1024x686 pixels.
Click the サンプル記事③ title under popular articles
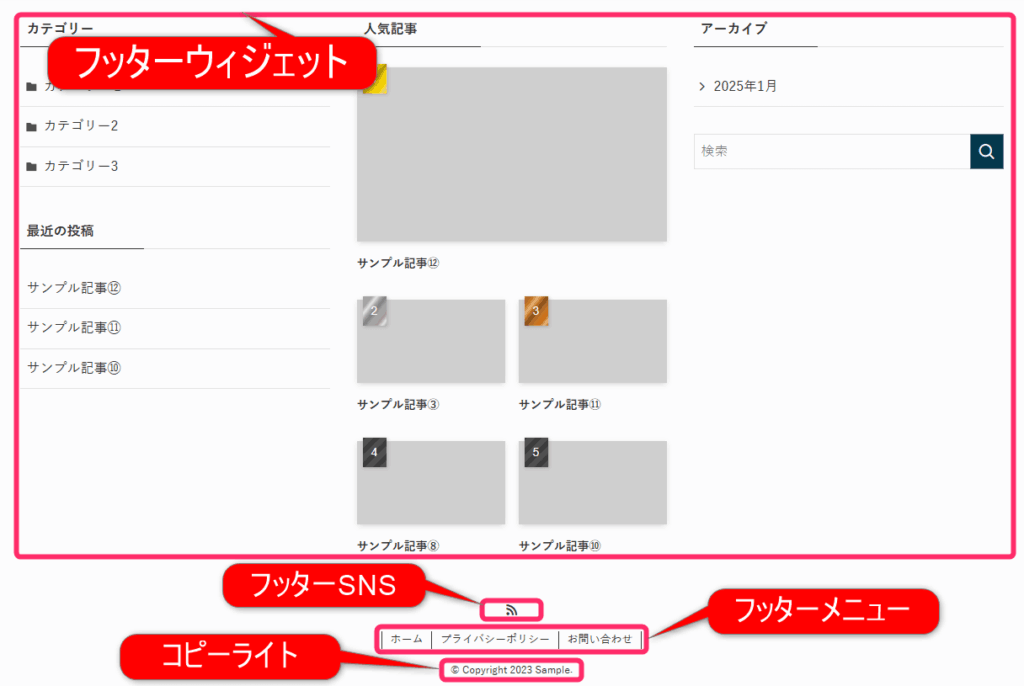pos(398,404)
